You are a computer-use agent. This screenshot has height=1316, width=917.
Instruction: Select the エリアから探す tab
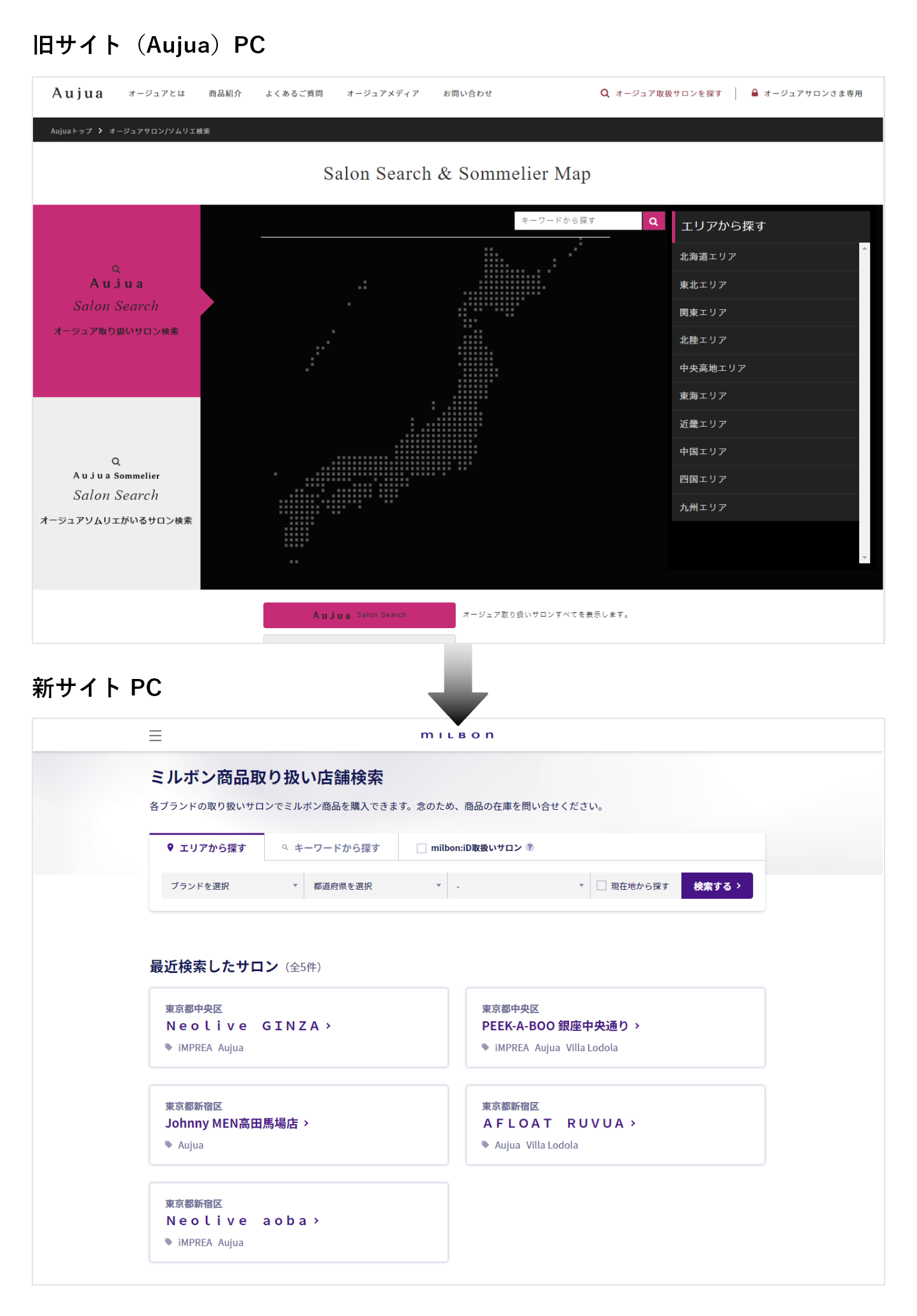[207, 848]
